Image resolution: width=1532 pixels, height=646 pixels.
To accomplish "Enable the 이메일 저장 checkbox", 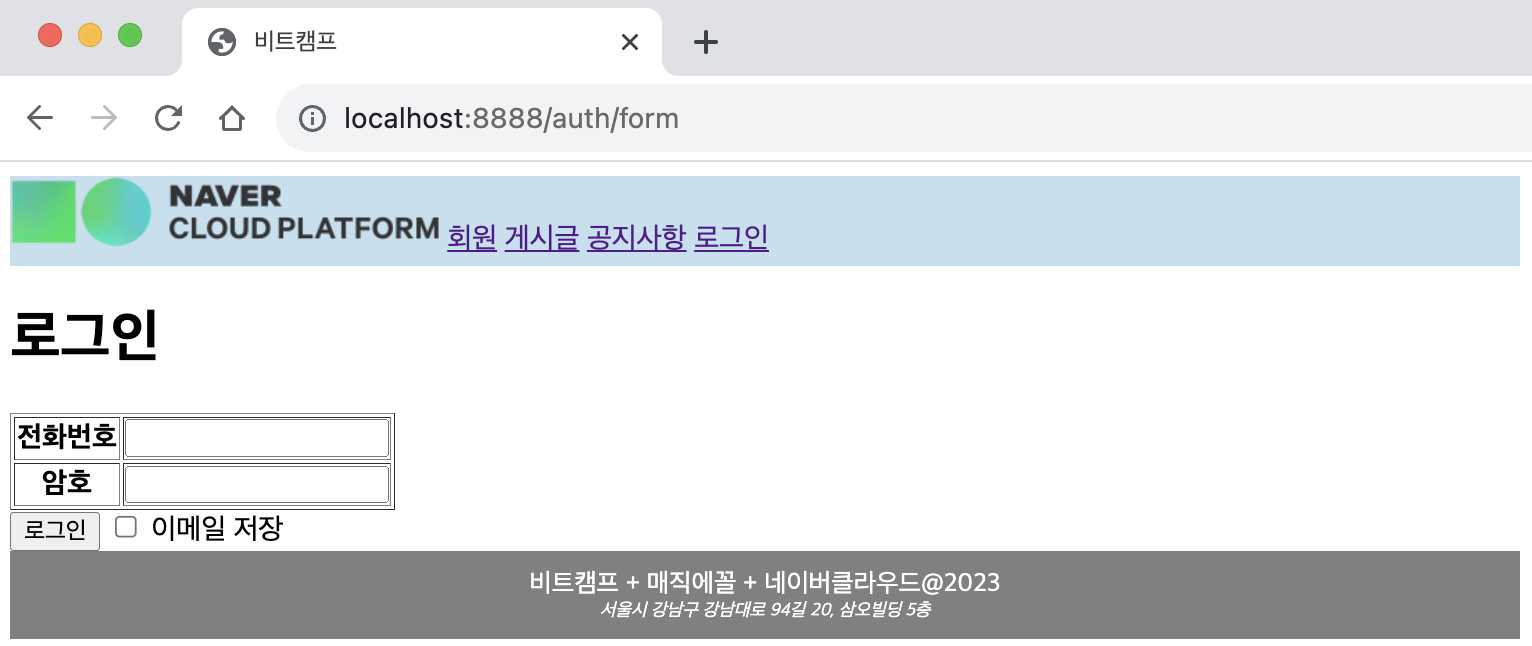I will (125, 527).
